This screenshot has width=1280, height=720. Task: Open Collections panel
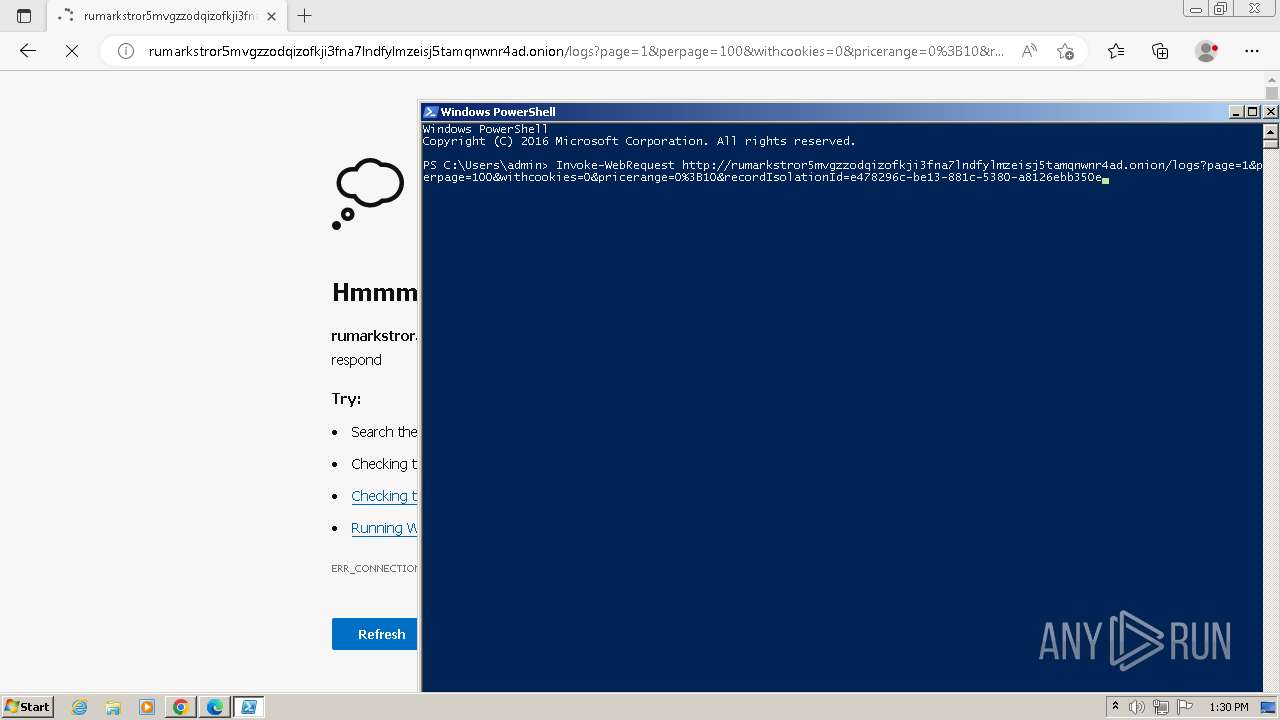point(1160,51)
